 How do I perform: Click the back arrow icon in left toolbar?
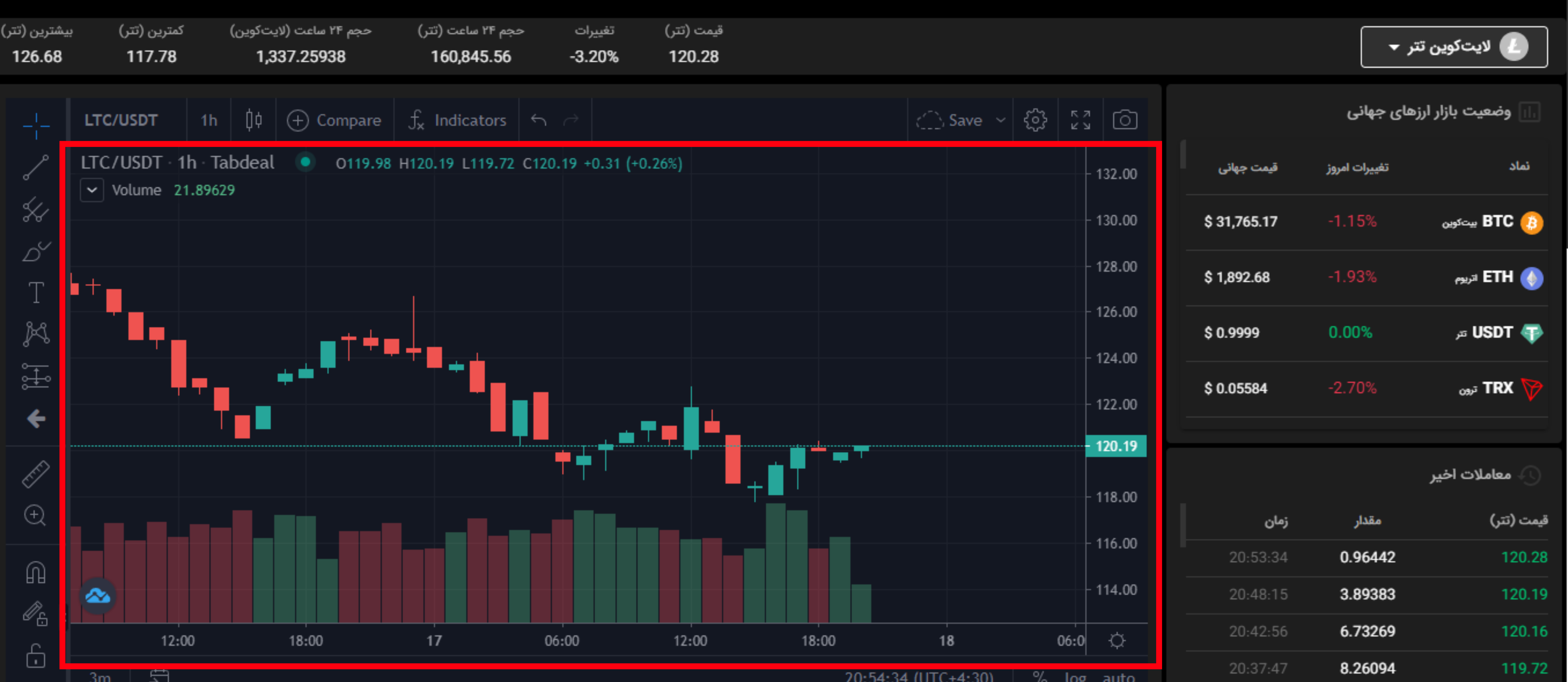(36, 418)
